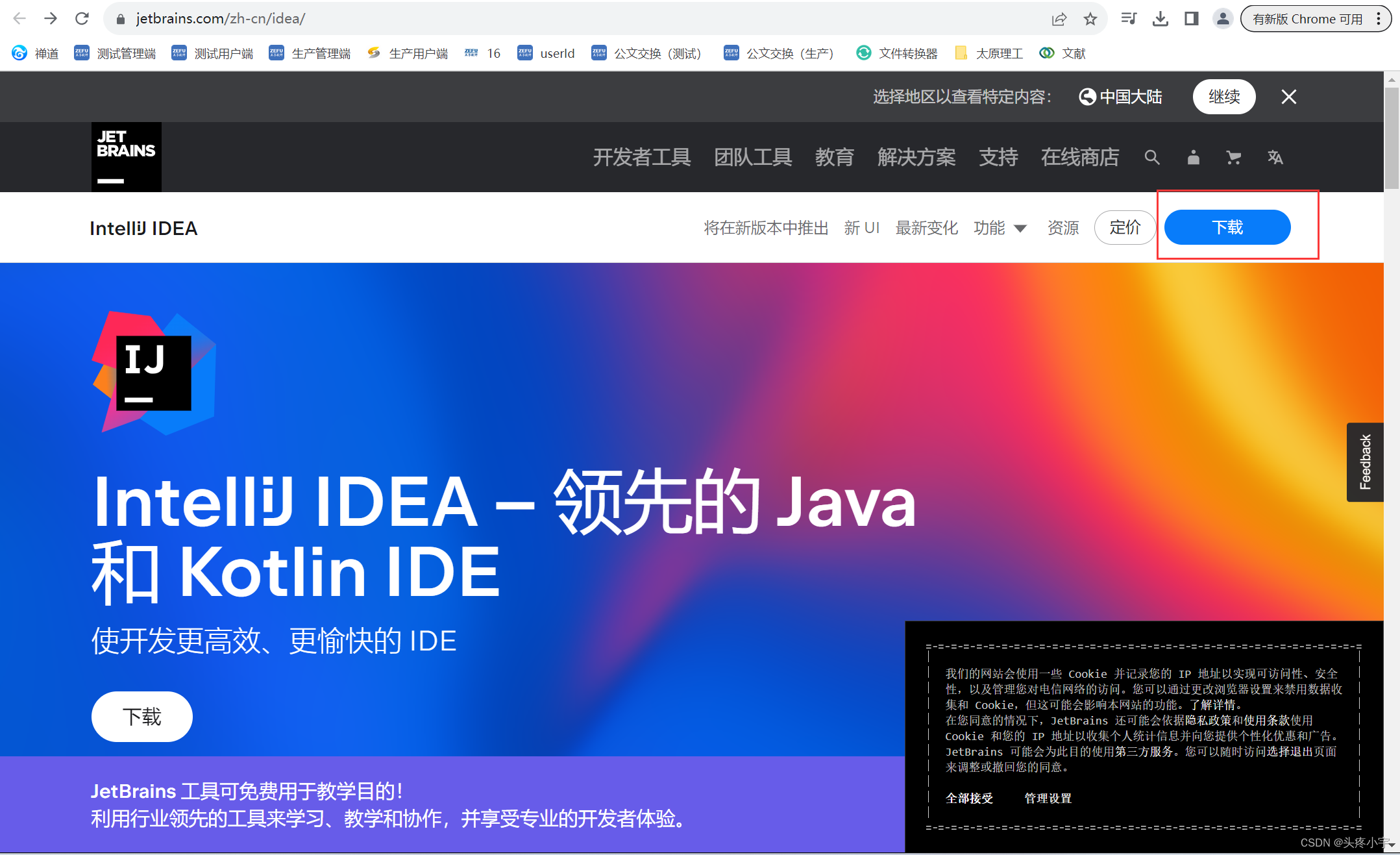The image size is (1400, 855).
Task: Open the userId bookmark
Action: (546, 53)
